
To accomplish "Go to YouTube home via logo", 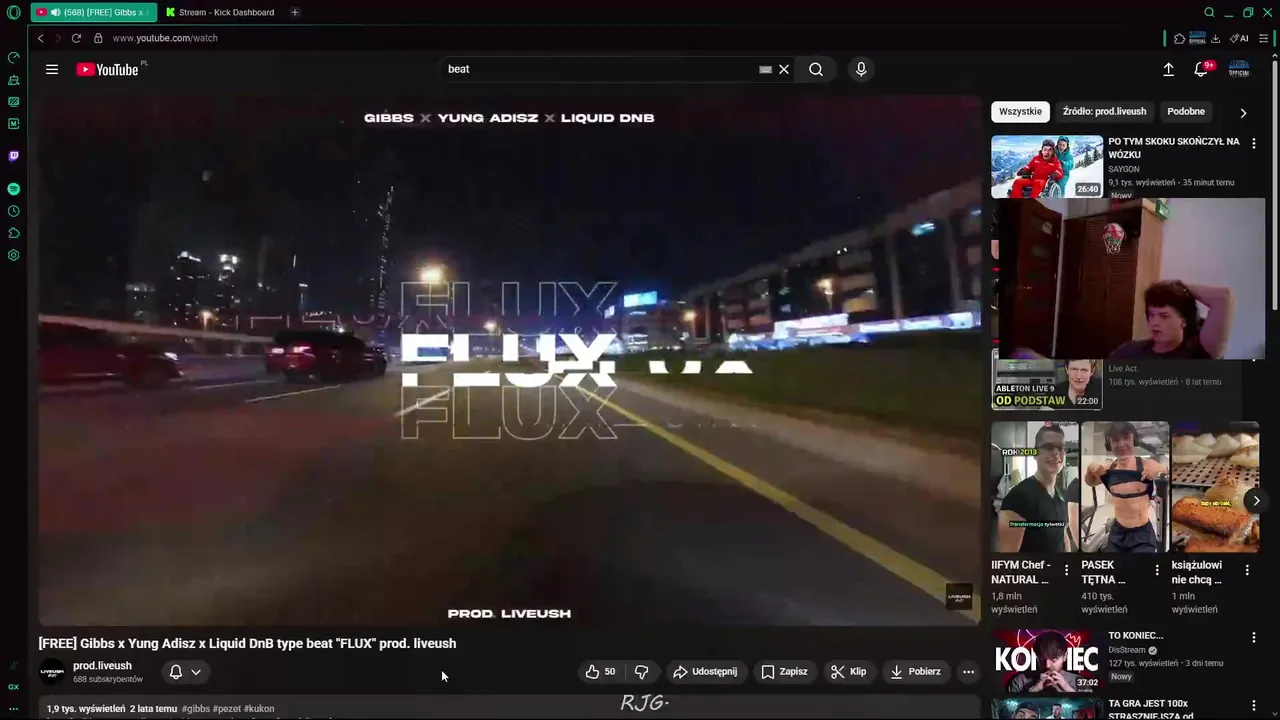I will click(107, 69).
